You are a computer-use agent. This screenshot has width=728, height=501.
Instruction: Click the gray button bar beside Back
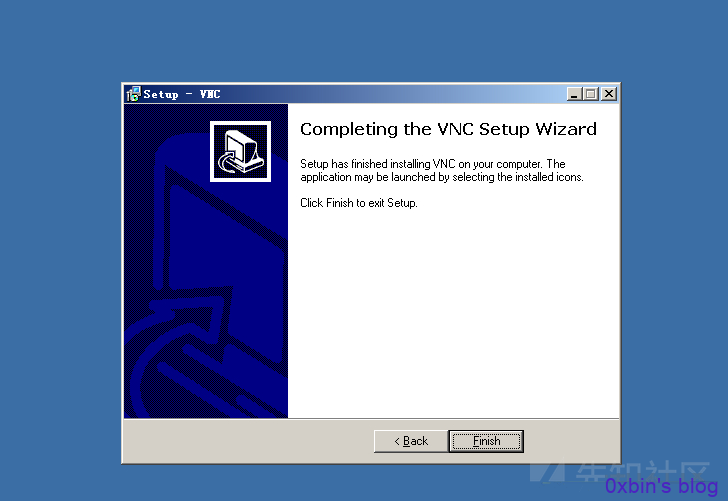coord(248,441)
